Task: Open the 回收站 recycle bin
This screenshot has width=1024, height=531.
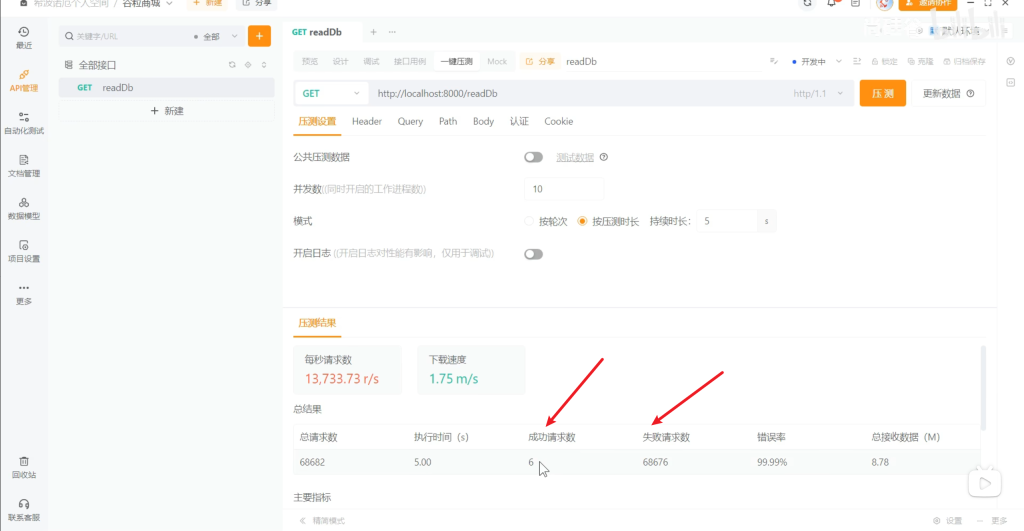Action: 23,467
